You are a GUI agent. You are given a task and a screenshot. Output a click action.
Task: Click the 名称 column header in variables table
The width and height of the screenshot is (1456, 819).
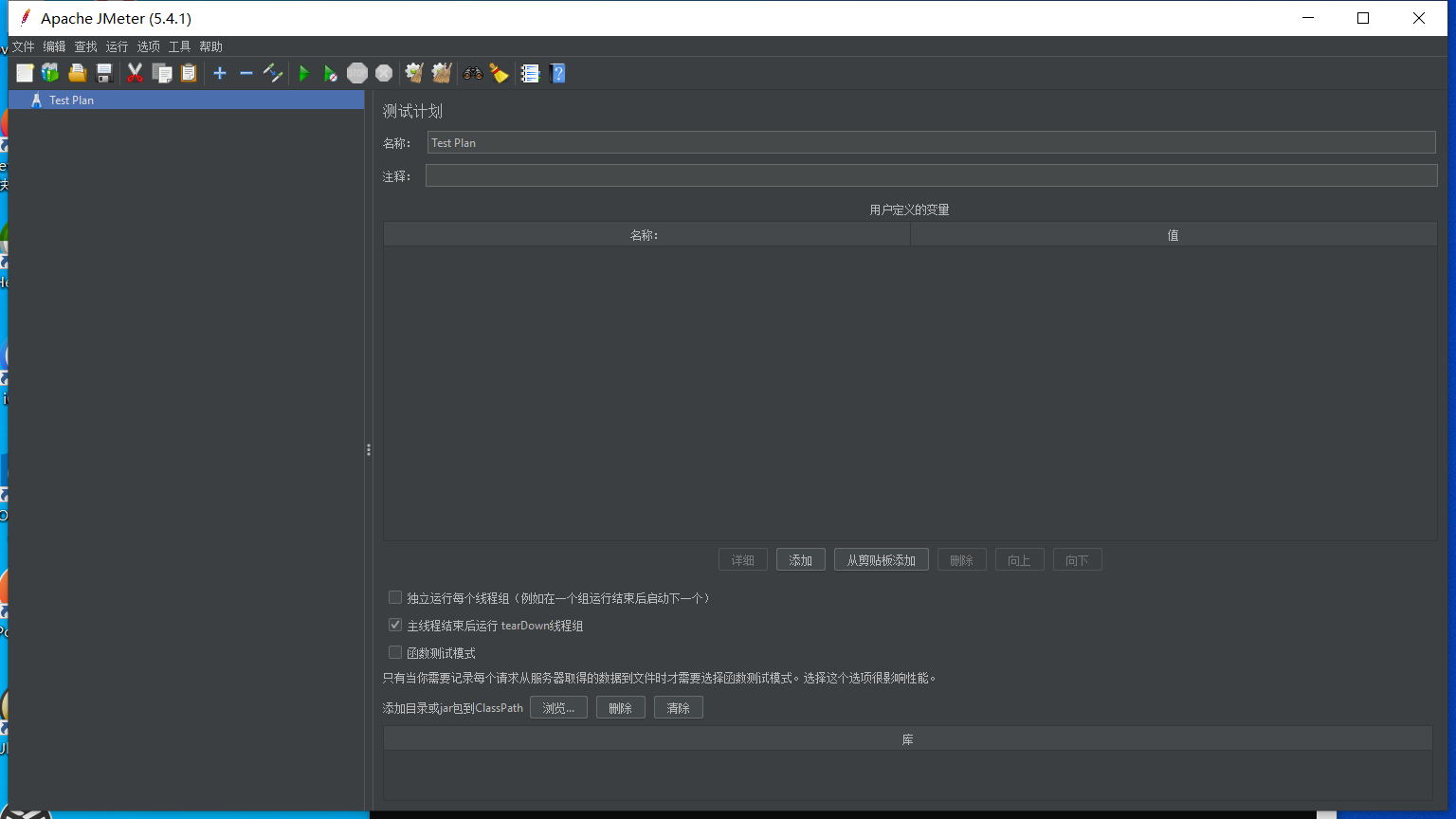click(x=646, y=234)
